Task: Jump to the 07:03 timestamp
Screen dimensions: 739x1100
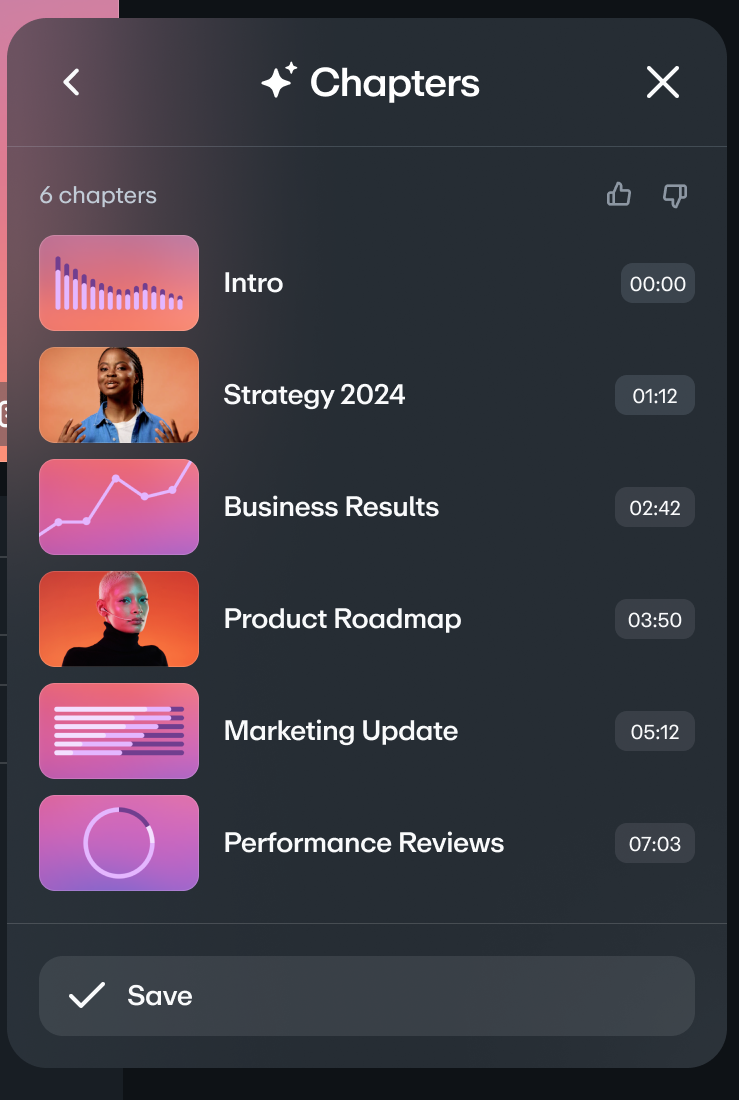Action: click(x=655, y=844)
